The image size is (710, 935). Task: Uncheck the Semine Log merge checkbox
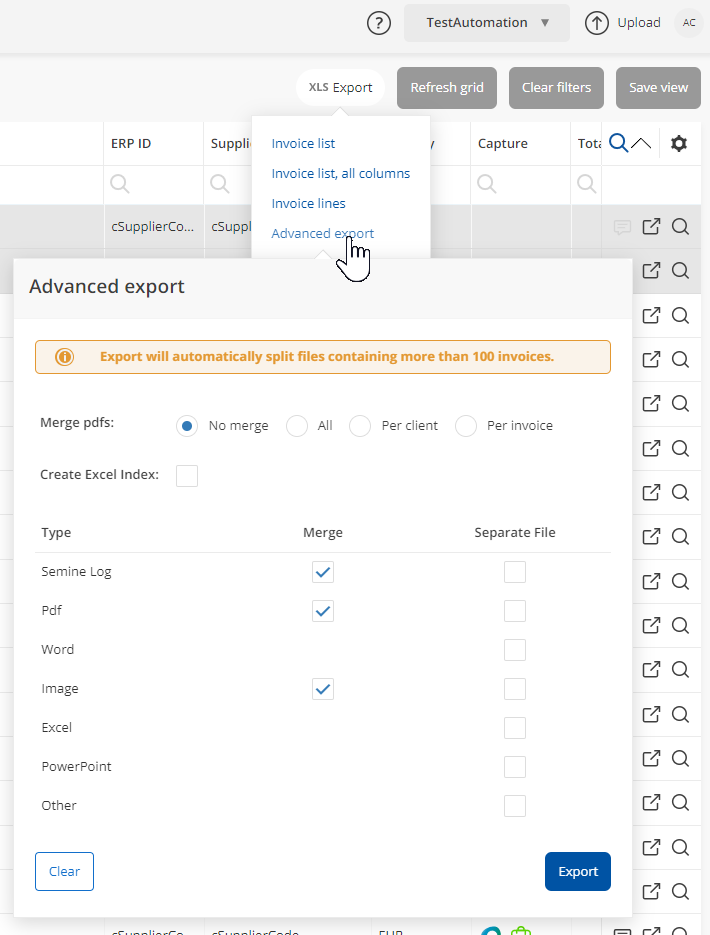[x=323, y=572]
